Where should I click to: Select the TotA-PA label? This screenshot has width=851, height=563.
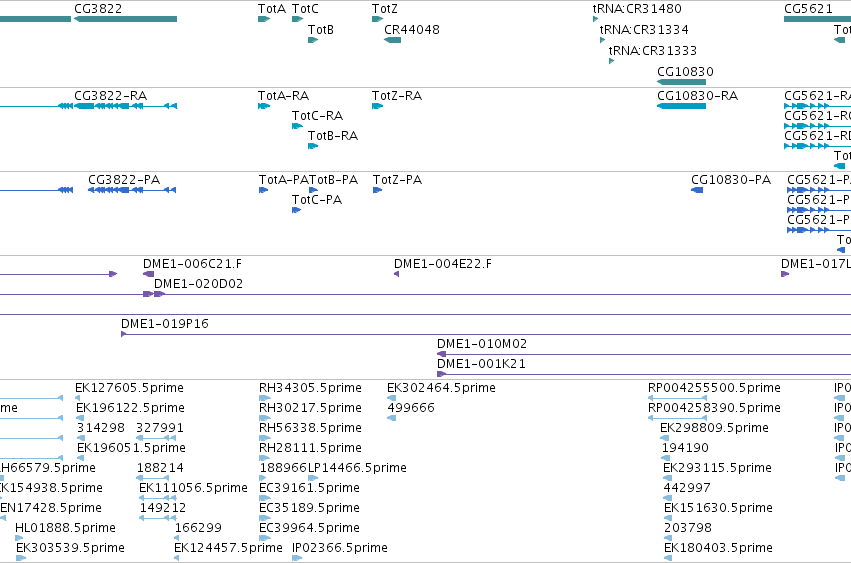click(x=284, y=180)
